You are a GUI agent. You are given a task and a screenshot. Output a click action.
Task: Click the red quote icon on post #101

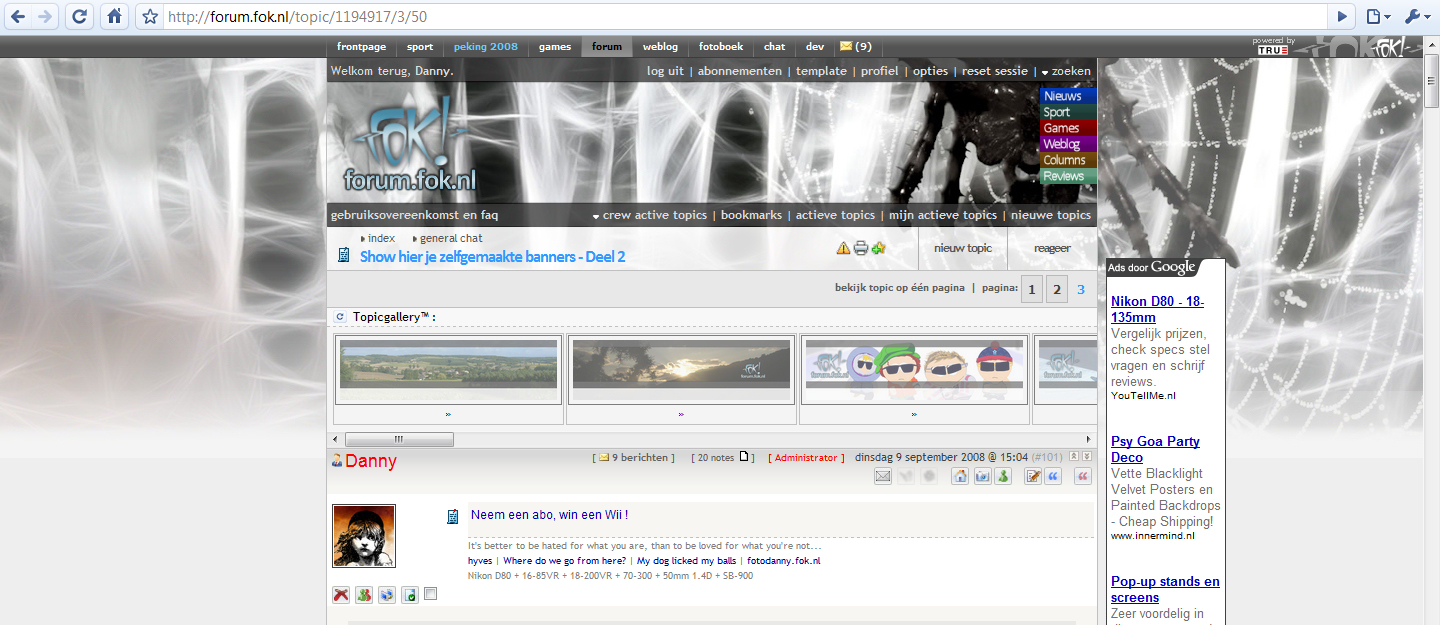(1082, 477)
